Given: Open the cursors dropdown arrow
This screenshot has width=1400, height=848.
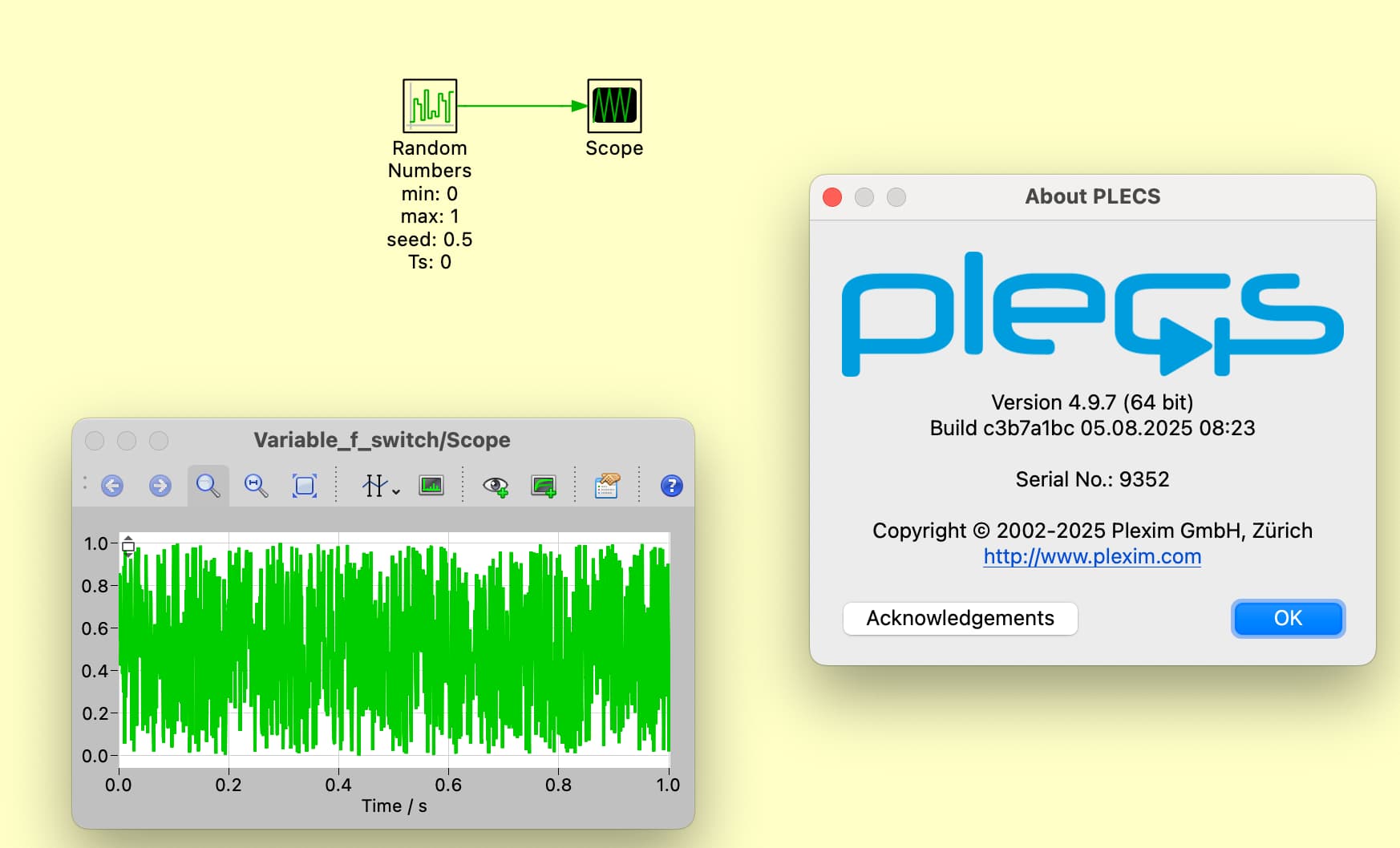Looking at the screenshot, I should pos(396,491).
